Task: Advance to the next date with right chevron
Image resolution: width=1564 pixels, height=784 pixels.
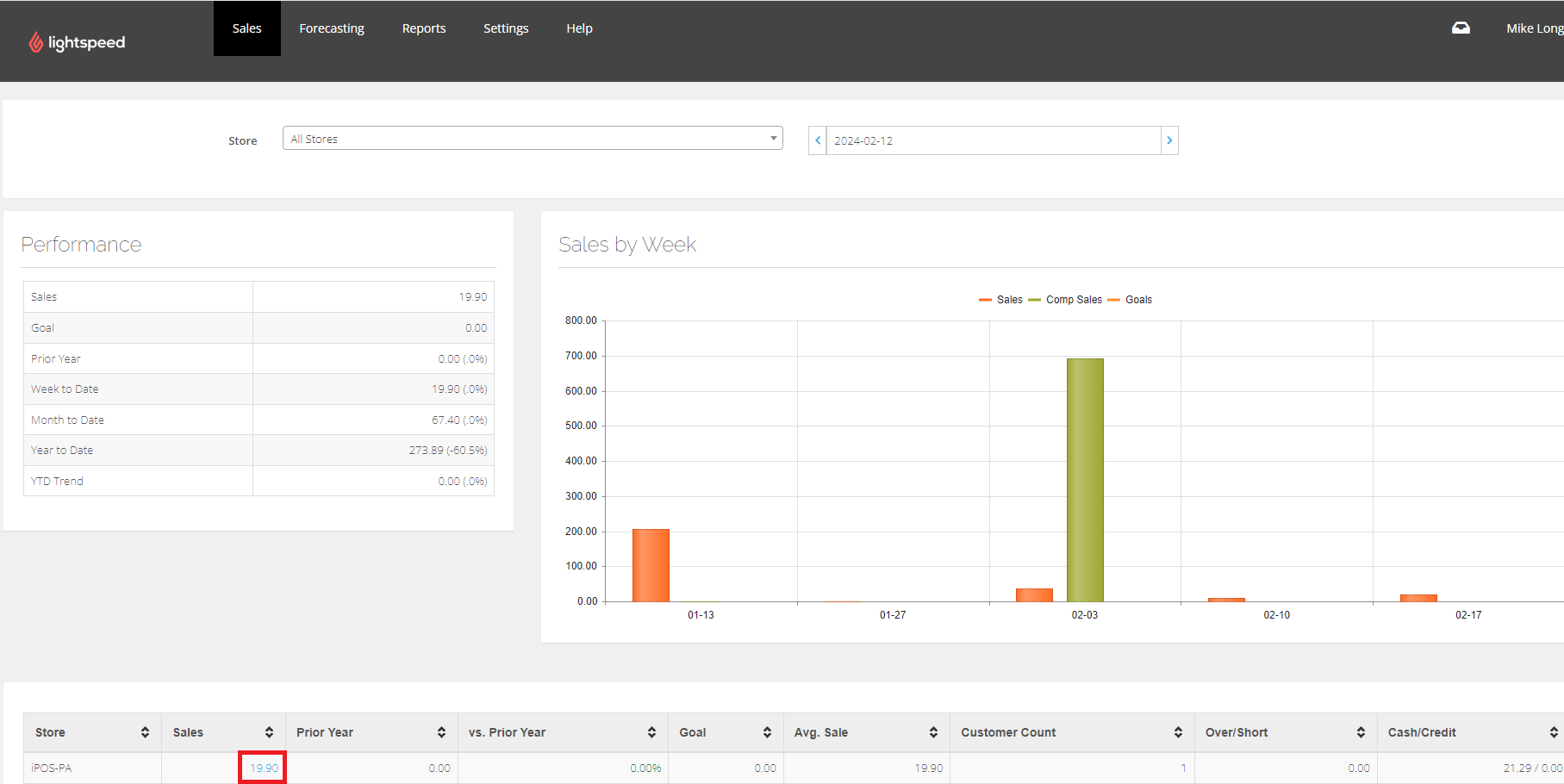Action: [x=1169, y=140]
